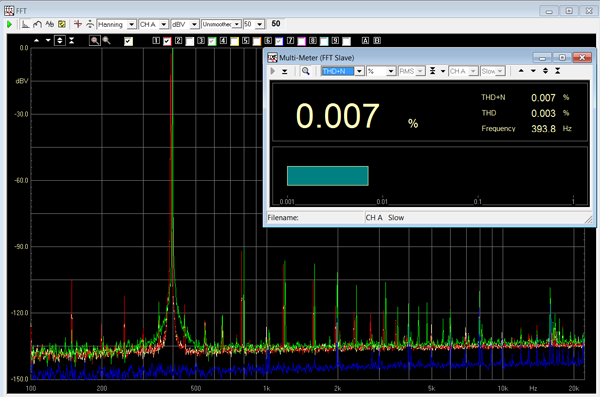Toggle the magenta trace 7 checkbox
This screenshot has height=397, width=600.
[x=302, y=41]
